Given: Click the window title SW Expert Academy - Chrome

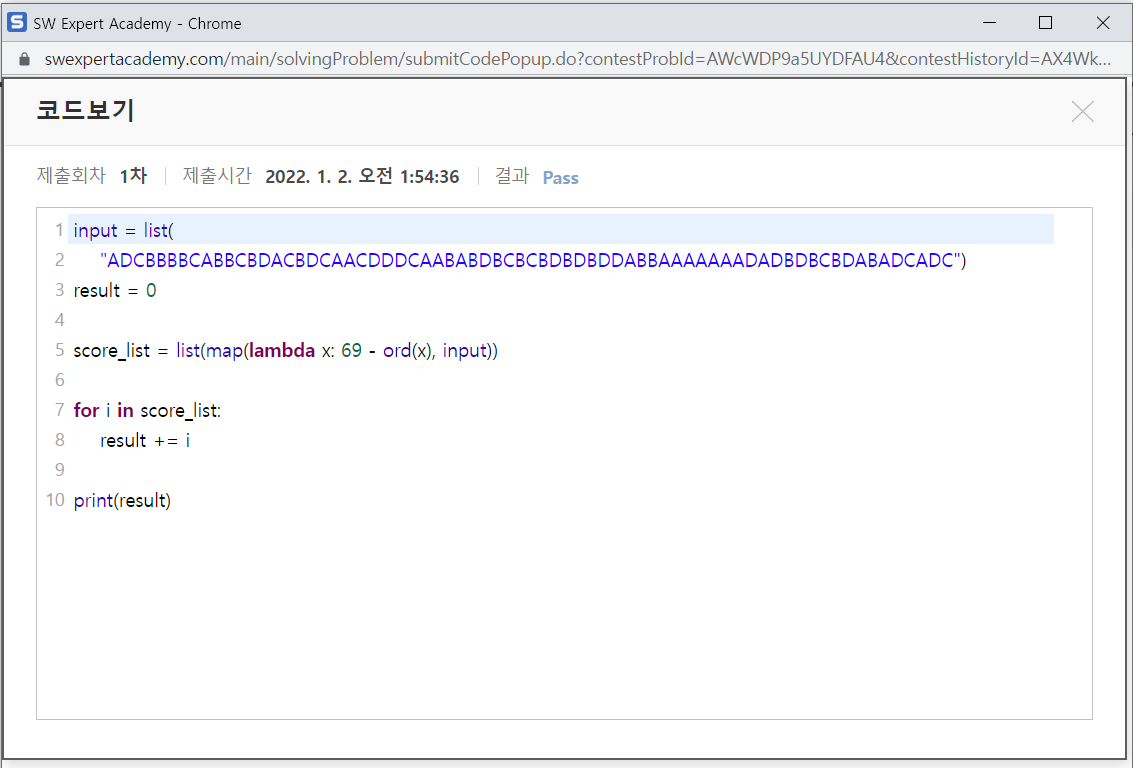Looking at the screenshot, I should [x=137, y=23].
